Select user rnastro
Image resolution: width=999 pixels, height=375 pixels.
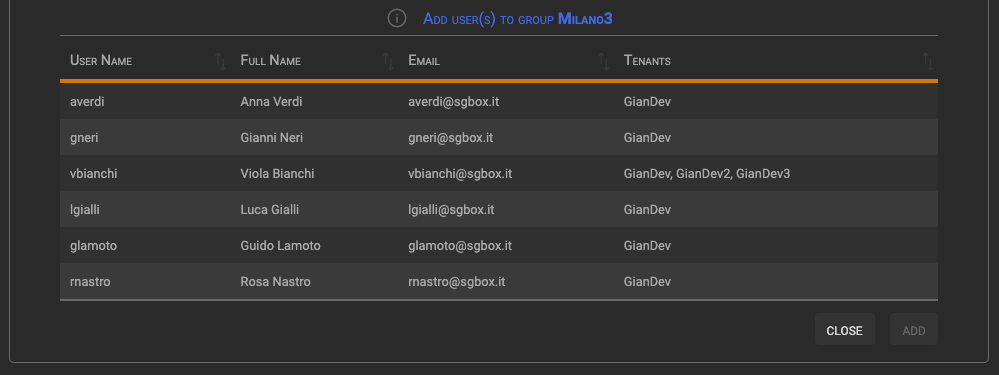[x=499, y=281]
